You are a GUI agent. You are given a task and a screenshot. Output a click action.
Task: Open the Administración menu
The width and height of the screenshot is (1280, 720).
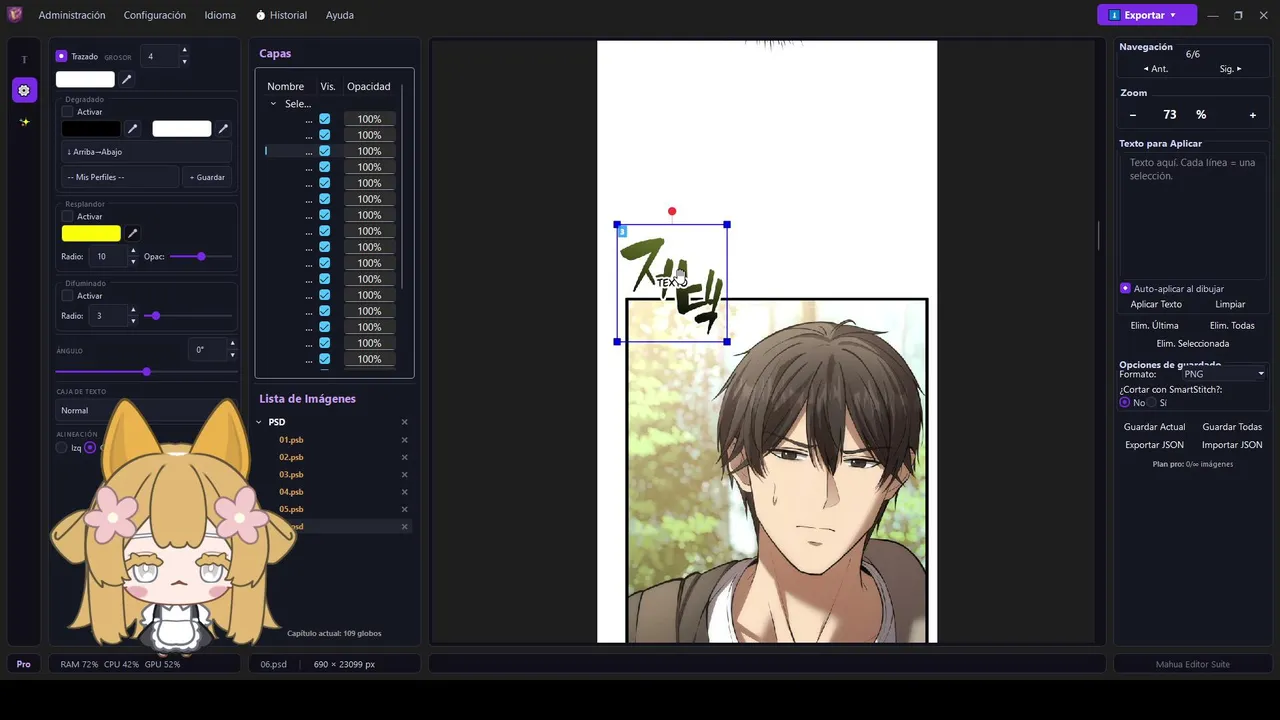(72, 15)
